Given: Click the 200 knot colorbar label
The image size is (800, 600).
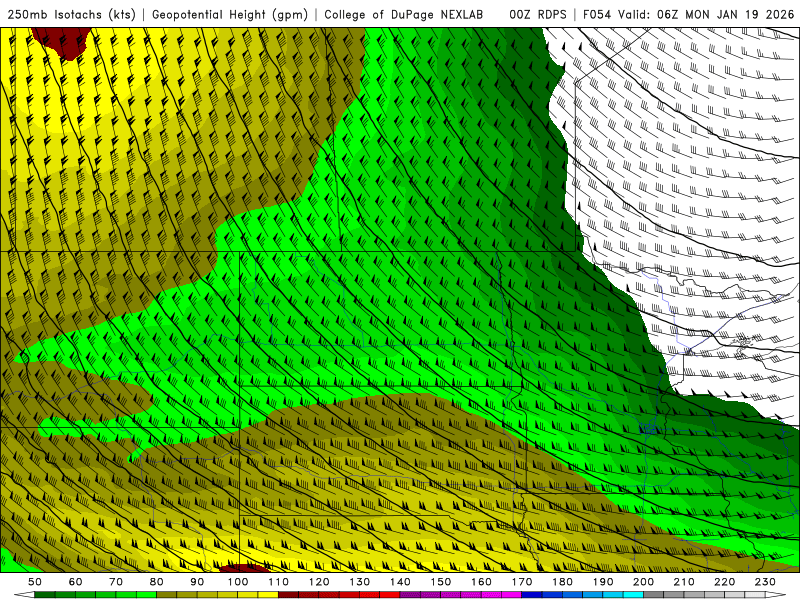Looking at the screenshot, I should (x=644, y=582).
